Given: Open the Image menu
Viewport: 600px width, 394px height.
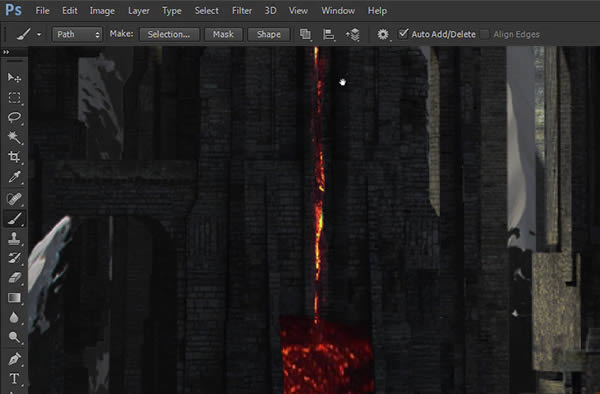Looking at the screenshot, I should pos(102,11).
